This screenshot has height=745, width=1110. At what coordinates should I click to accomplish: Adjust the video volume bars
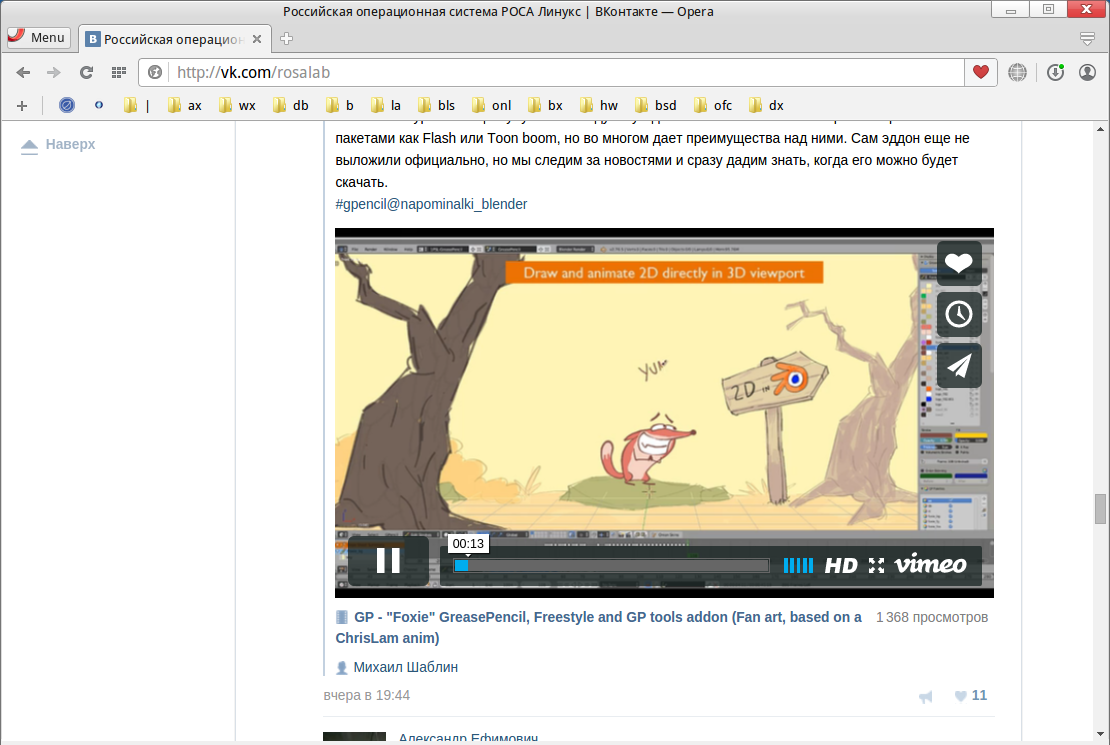(x=798, y=565)
